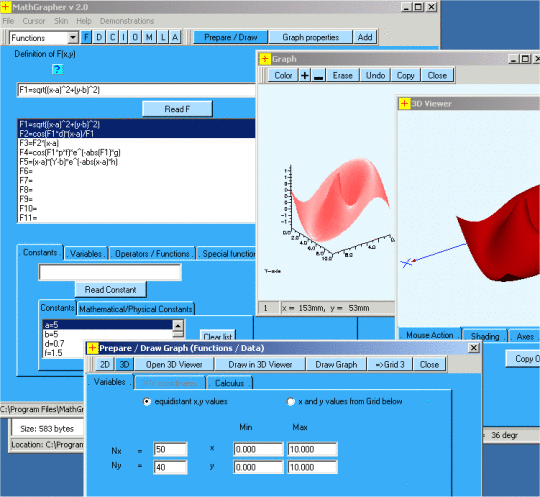540x497 pixels.
Task: Click the Draw Graph button
Action: 336,364
